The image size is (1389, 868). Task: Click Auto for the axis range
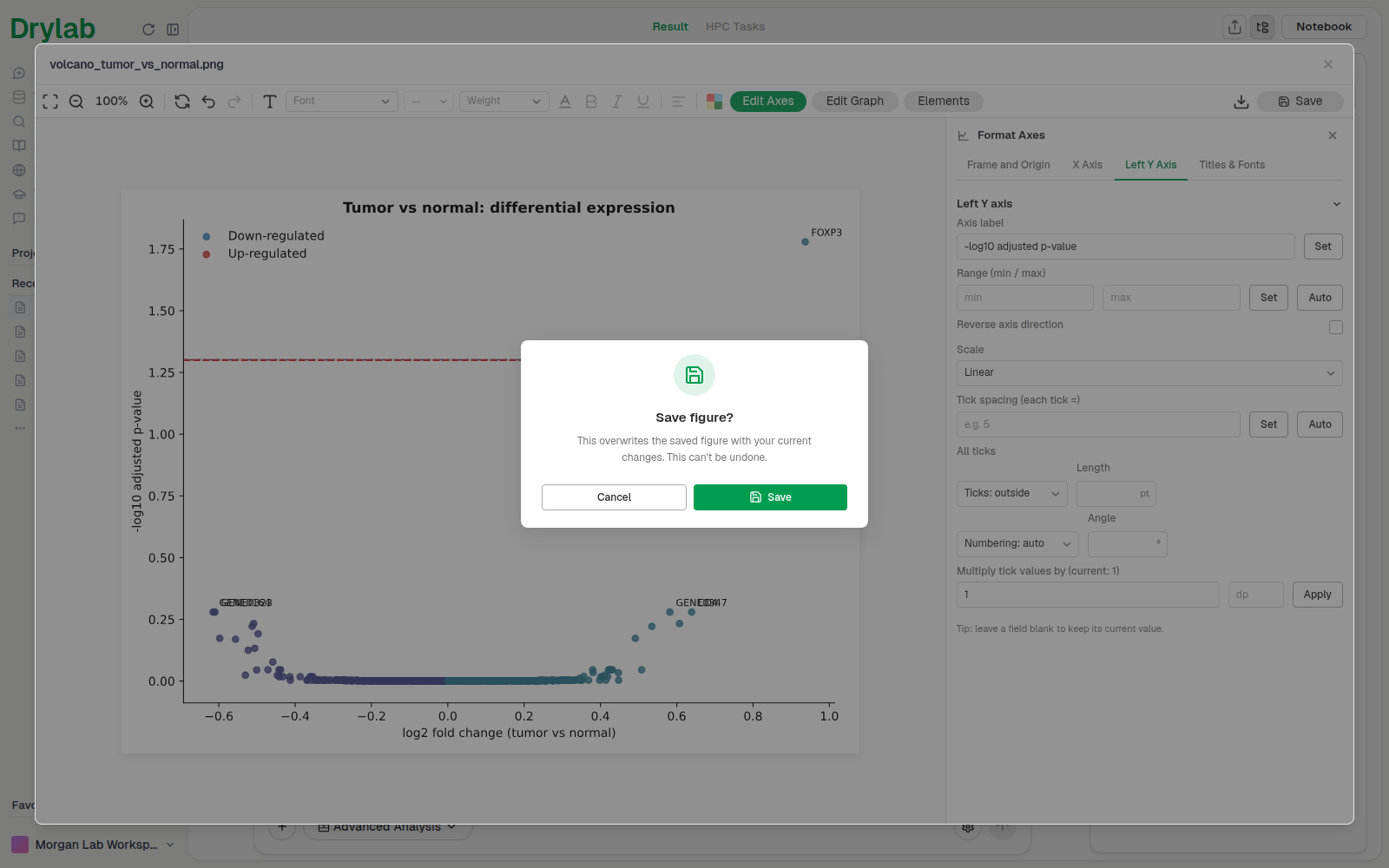pos(1320,298)
